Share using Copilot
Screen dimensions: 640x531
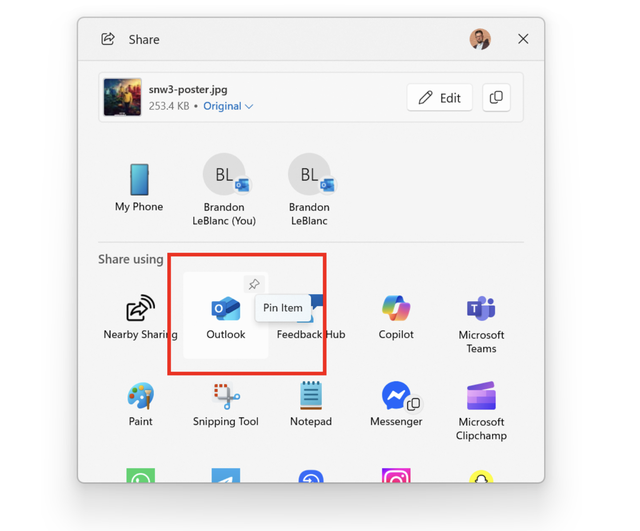pos(396,317)
